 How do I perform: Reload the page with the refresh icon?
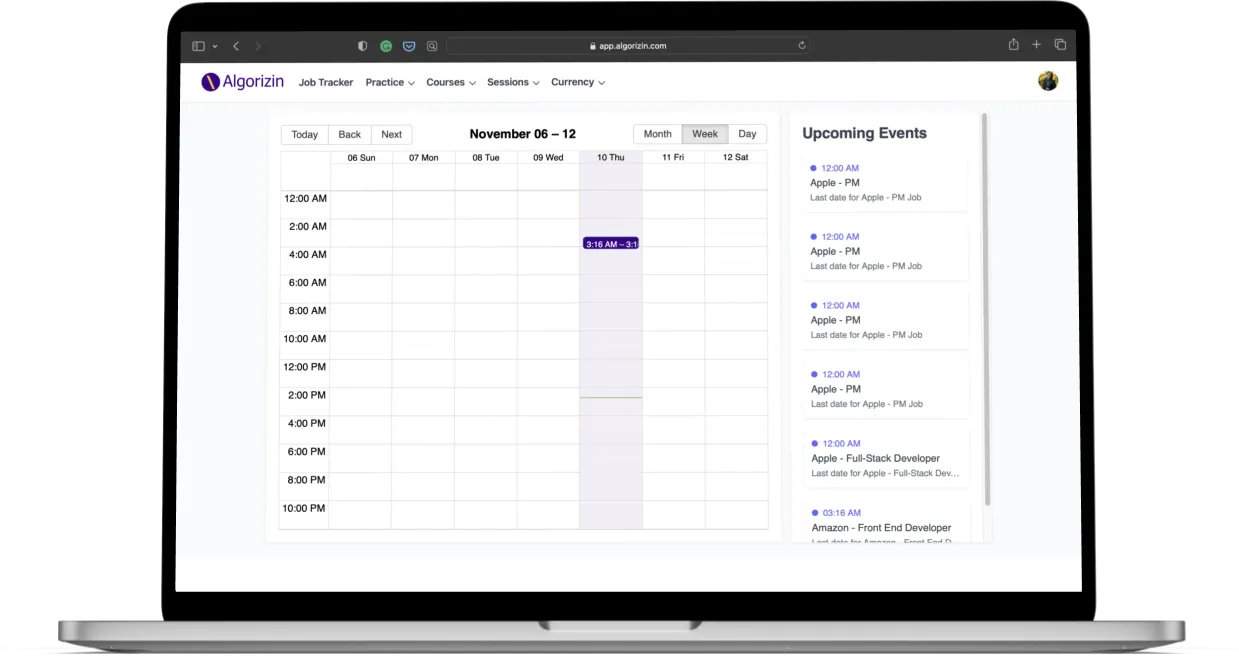click(802, 46)
